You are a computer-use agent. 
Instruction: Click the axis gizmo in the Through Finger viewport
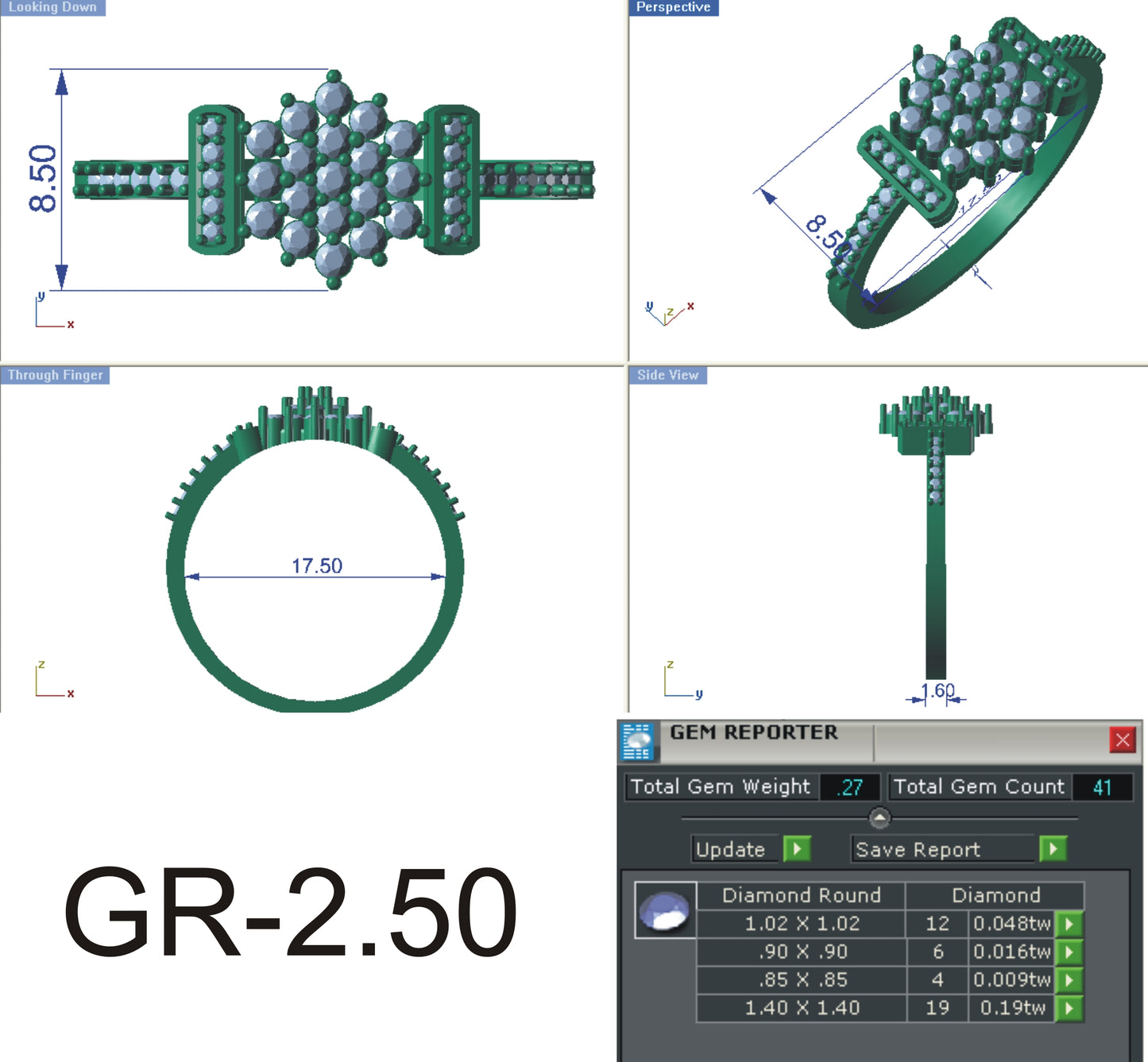point(48,679)
